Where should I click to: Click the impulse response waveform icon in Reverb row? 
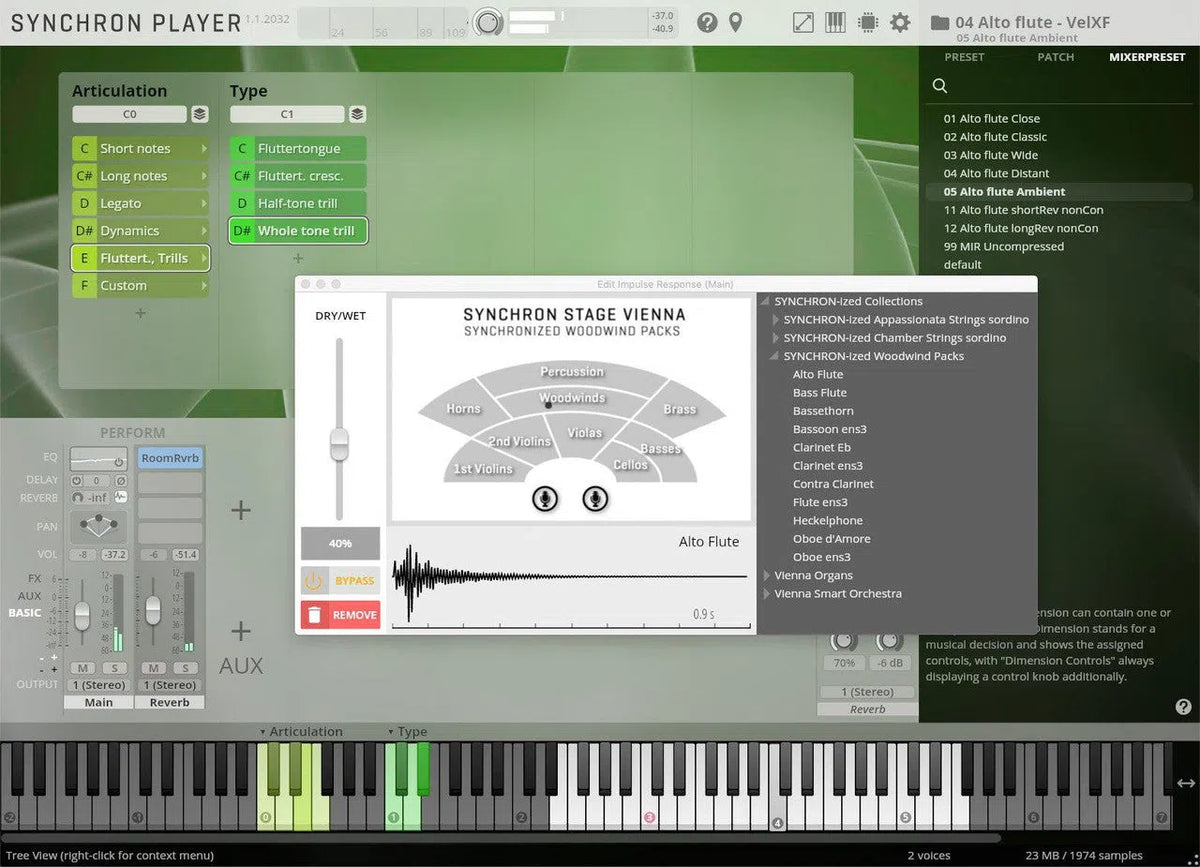pos(121,497)
